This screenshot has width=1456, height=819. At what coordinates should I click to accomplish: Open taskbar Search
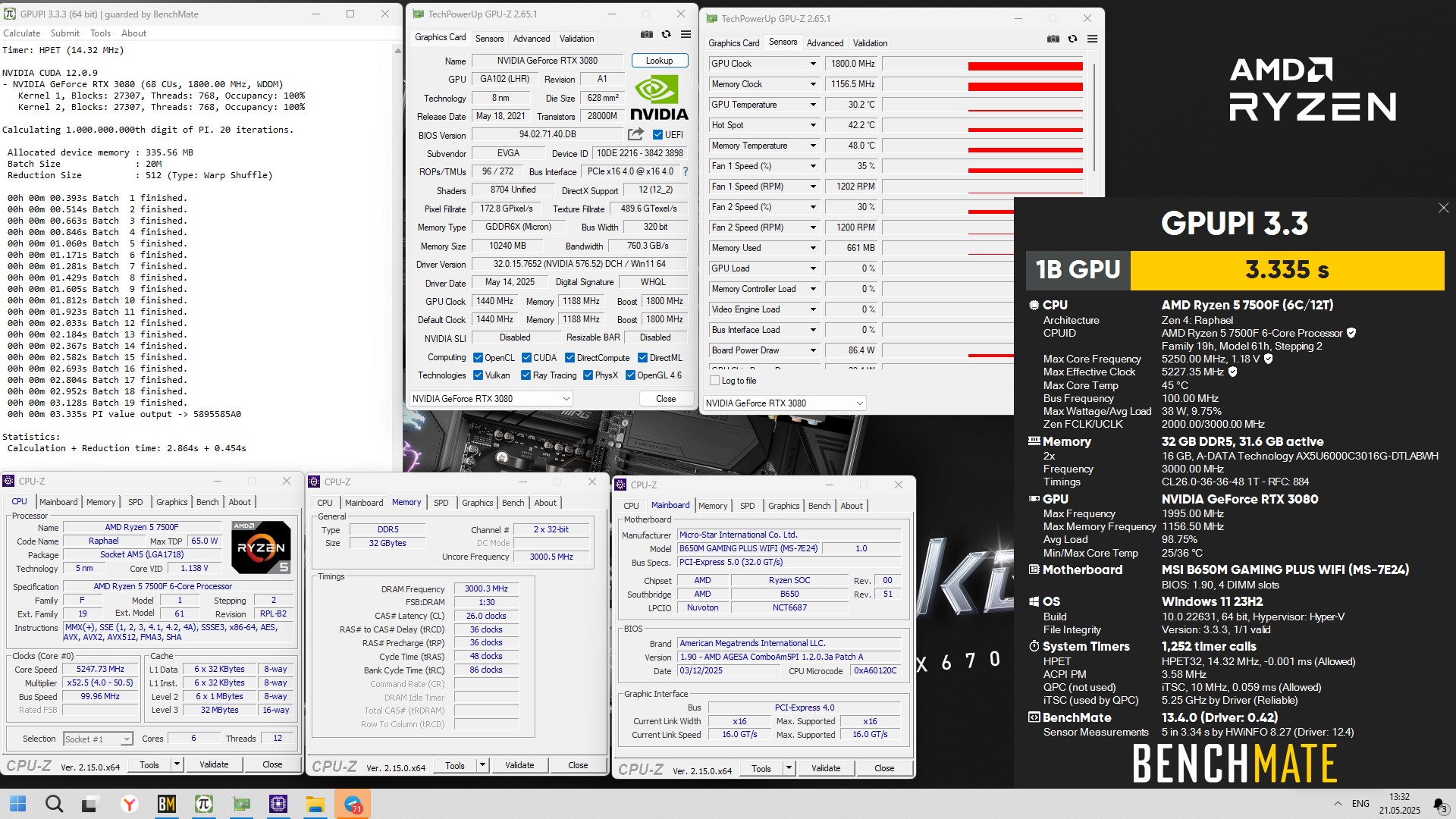pos(54,804)
